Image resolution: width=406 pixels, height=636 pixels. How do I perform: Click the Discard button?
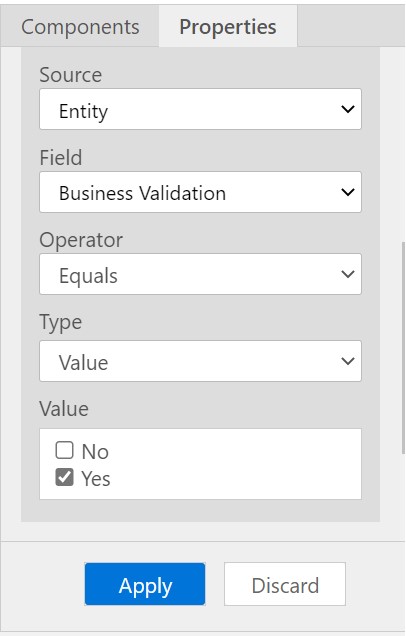click(x=285, y=584)
